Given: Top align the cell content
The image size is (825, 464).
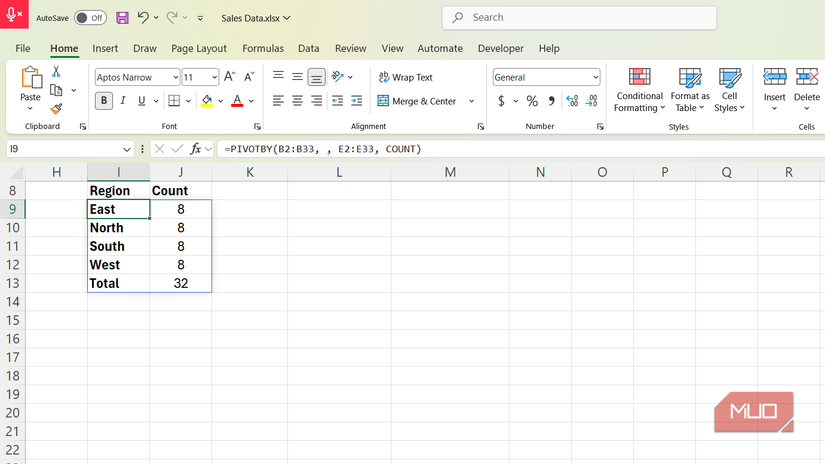Looking at the screenshot, I should [x=278, y=77].
